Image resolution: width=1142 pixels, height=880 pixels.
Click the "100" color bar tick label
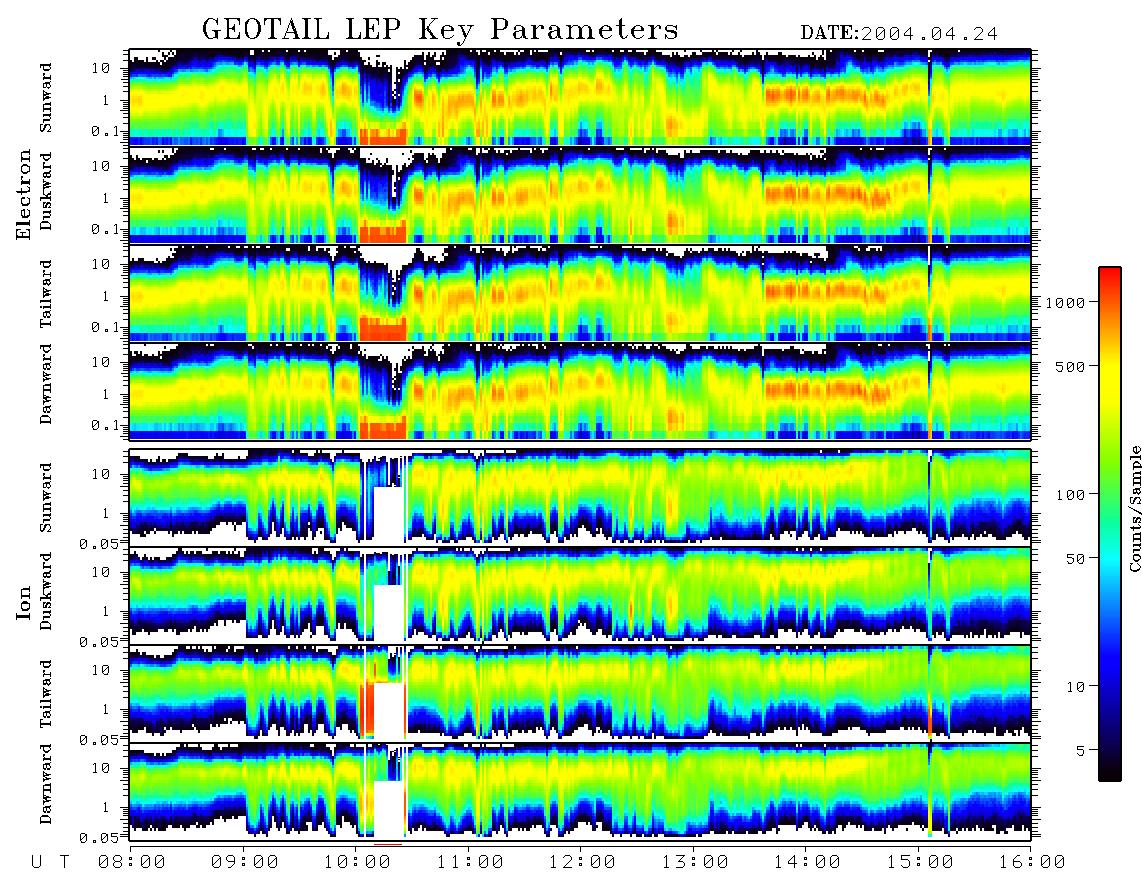click(x=1070, y=495)
